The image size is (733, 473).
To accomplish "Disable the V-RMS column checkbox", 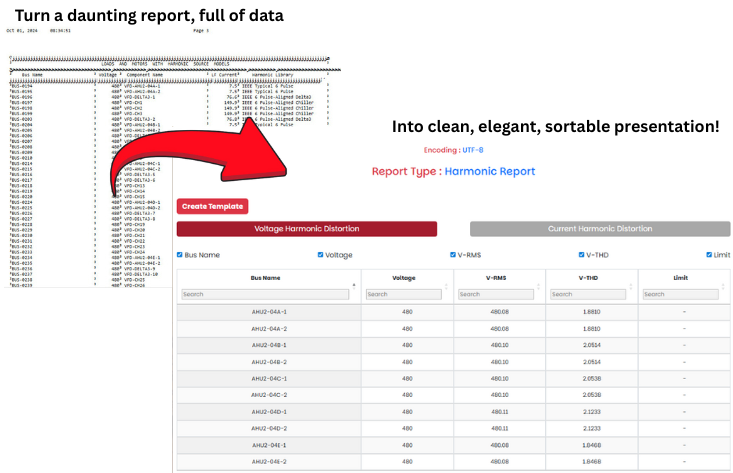I will (453, 255).
